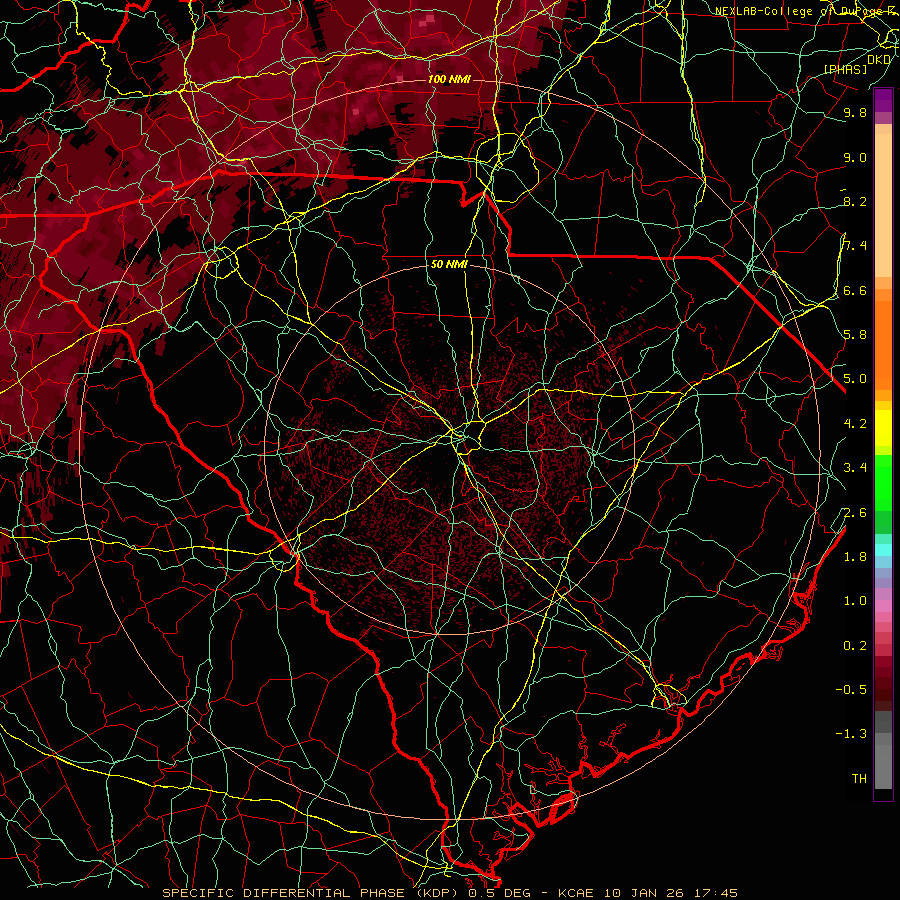Select the -0.5 legend value
The width and height of the screenshot is (900, 900).
(x=851, y=690)
